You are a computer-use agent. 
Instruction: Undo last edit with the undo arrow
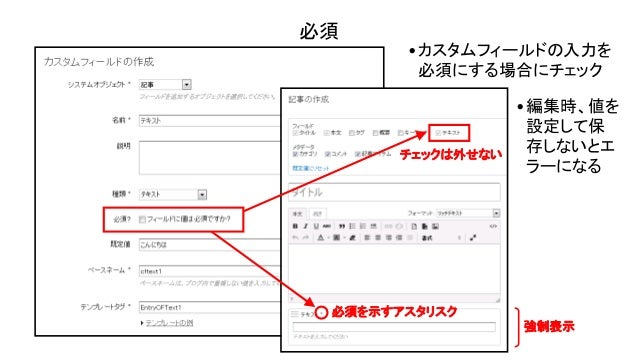(295, 238)
